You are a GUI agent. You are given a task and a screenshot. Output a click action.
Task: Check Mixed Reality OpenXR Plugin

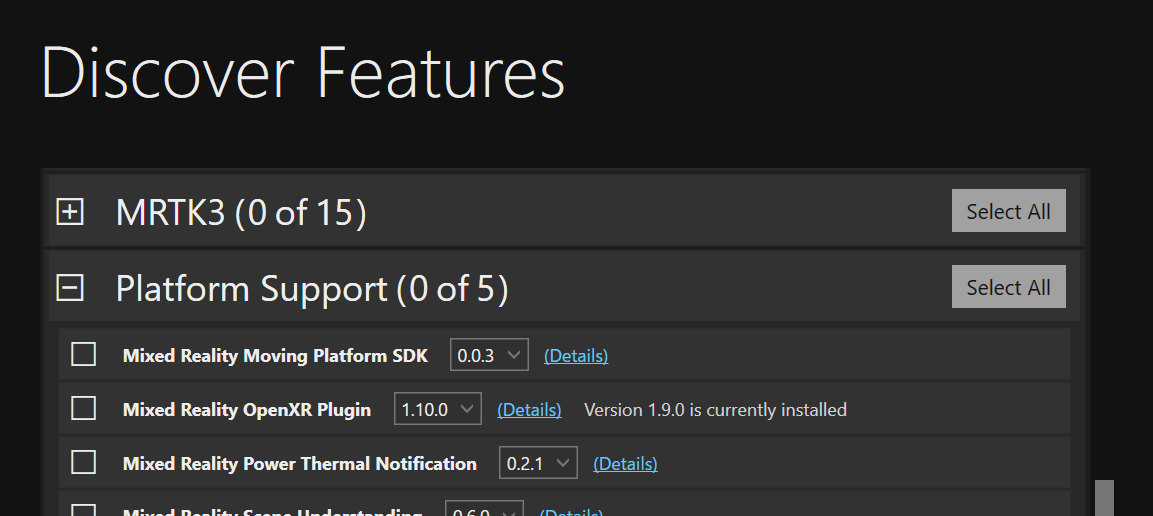pos(83,408)
